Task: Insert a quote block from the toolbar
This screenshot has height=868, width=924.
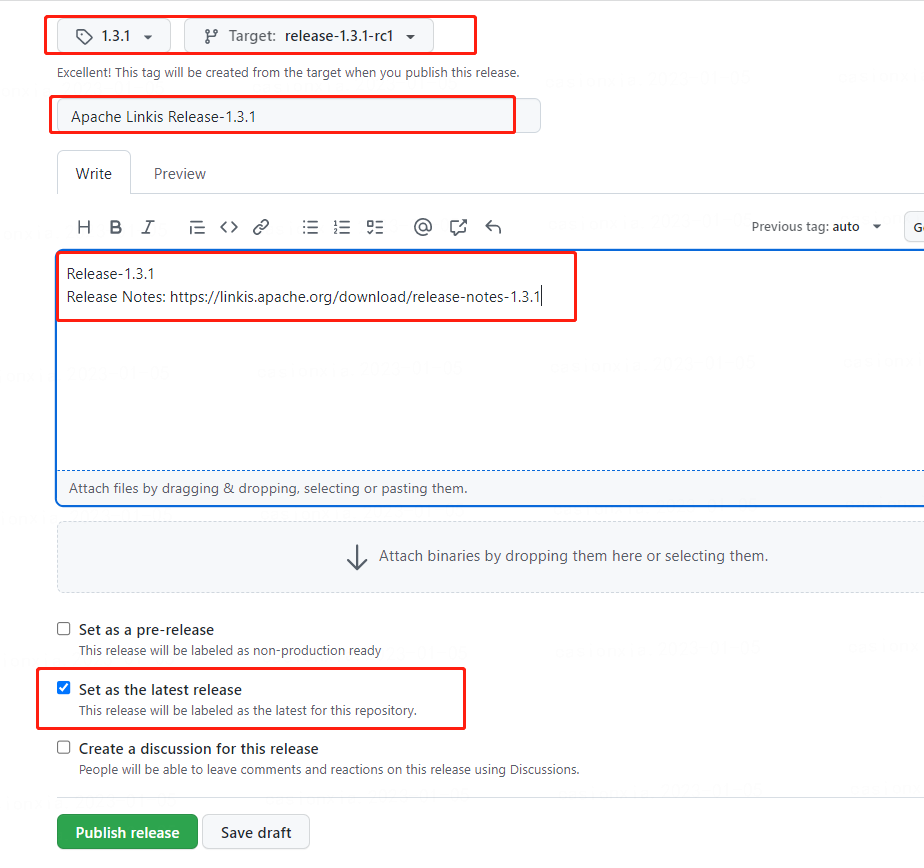Action: coord(197,227)
